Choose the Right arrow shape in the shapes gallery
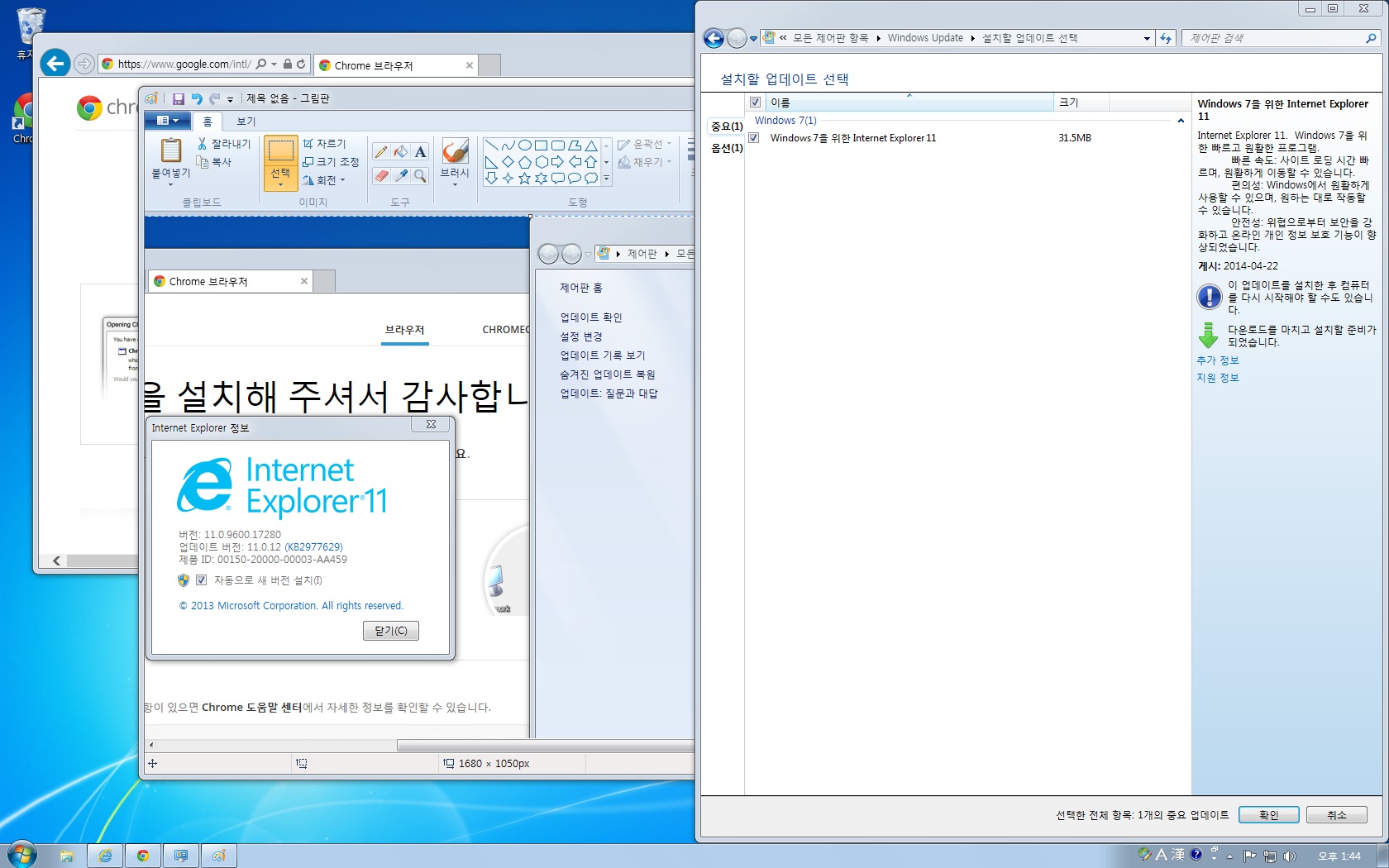This screenshot has height=868, width=1389. click(x=558, y=162)
